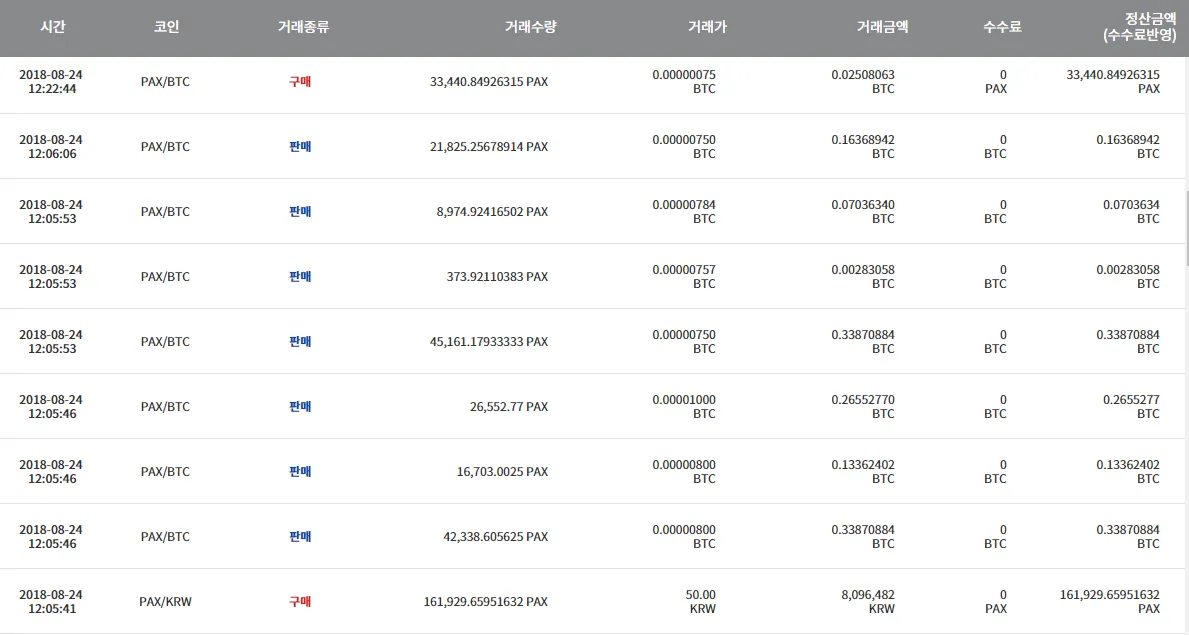Viewport: 1189px width, 635px height.
Task: Select quantity 26,552.77 PAX
Action: [509, 407]
